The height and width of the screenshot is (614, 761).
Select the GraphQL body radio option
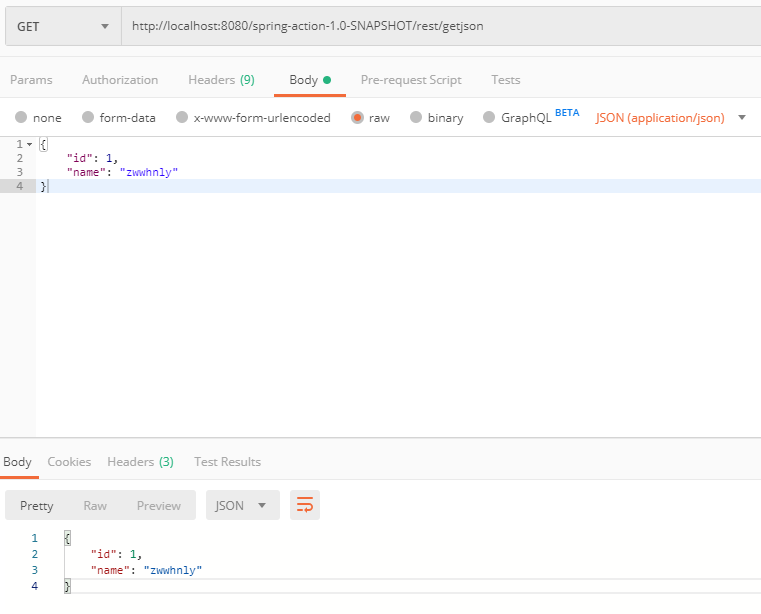(489, 118)
